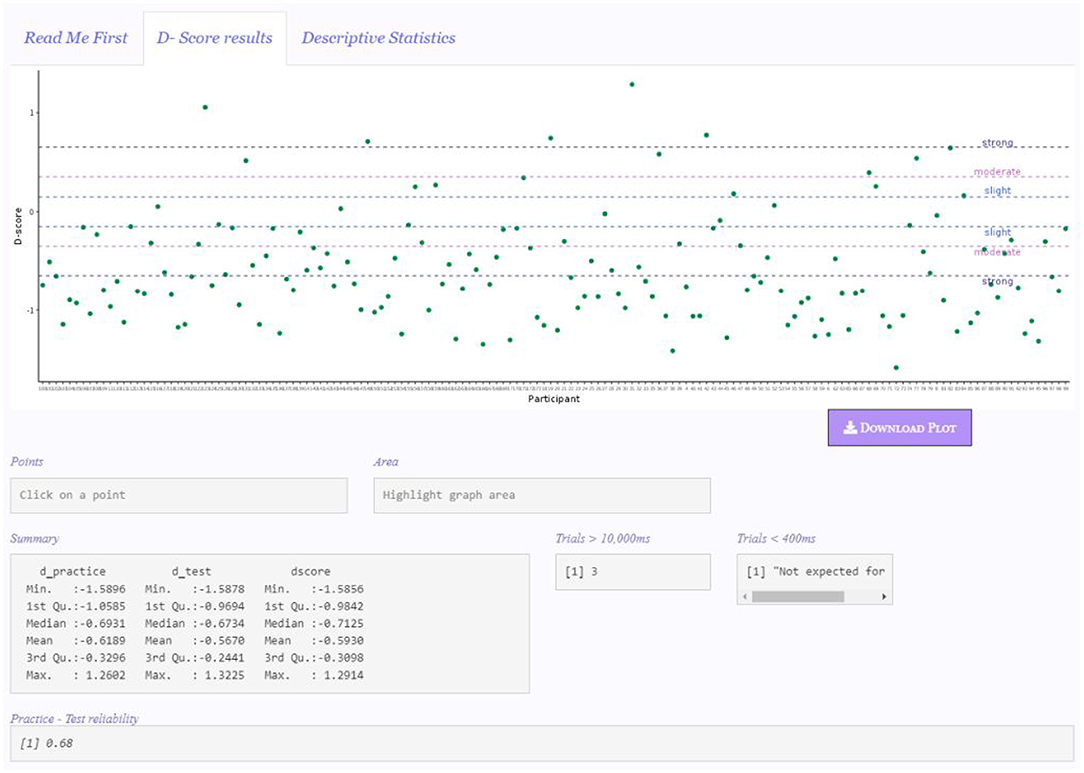Switch to the Descriptive Statistics tab
The width and height of the screenshot is (1084, 773).
pos(378,38)
